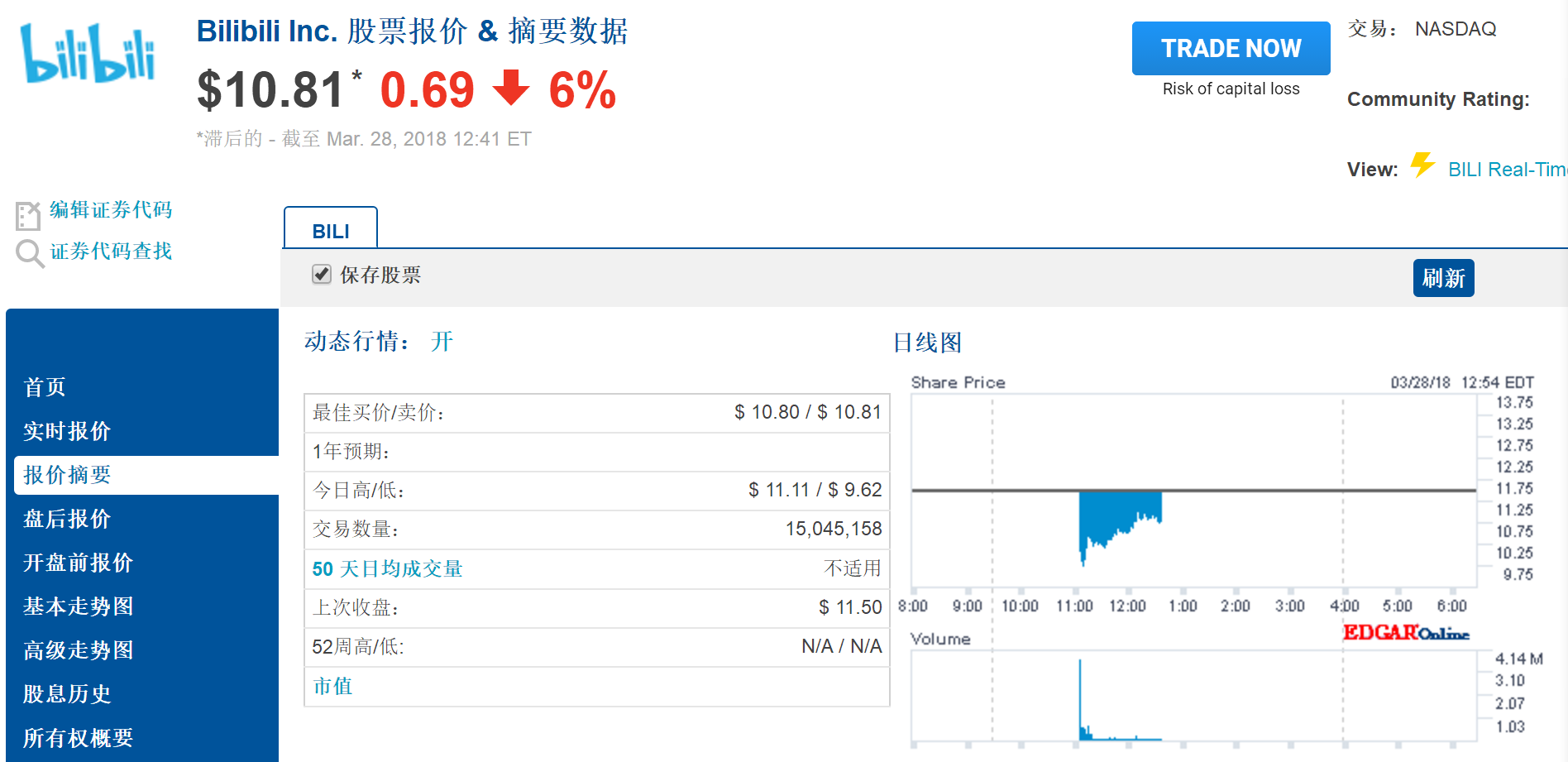Open 基本走势图 sidebar item
Viewport: 1568px width, 762px height.
(78, 606)
